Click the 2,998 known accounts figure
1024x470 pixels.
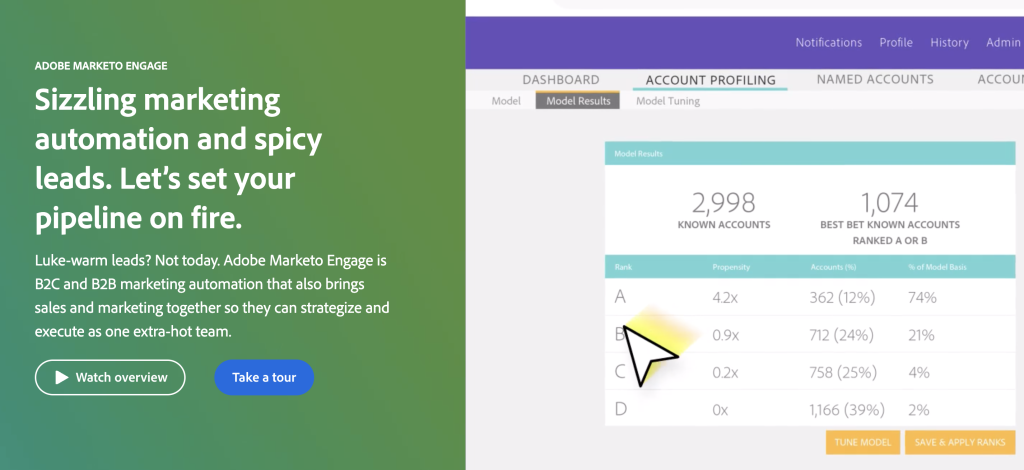click(x=724, y=203)
